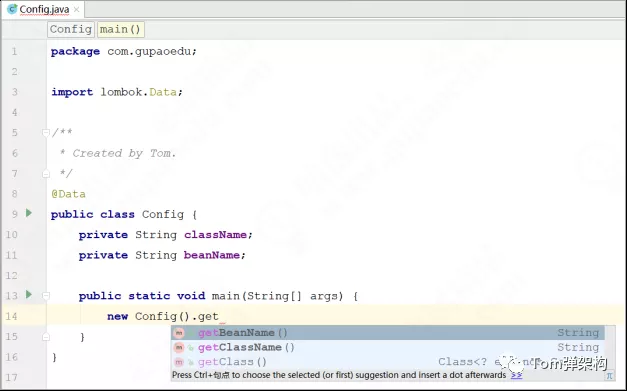Choose getBeanName() from the suggestion list
627x391 pixels.
coord(387,333)
